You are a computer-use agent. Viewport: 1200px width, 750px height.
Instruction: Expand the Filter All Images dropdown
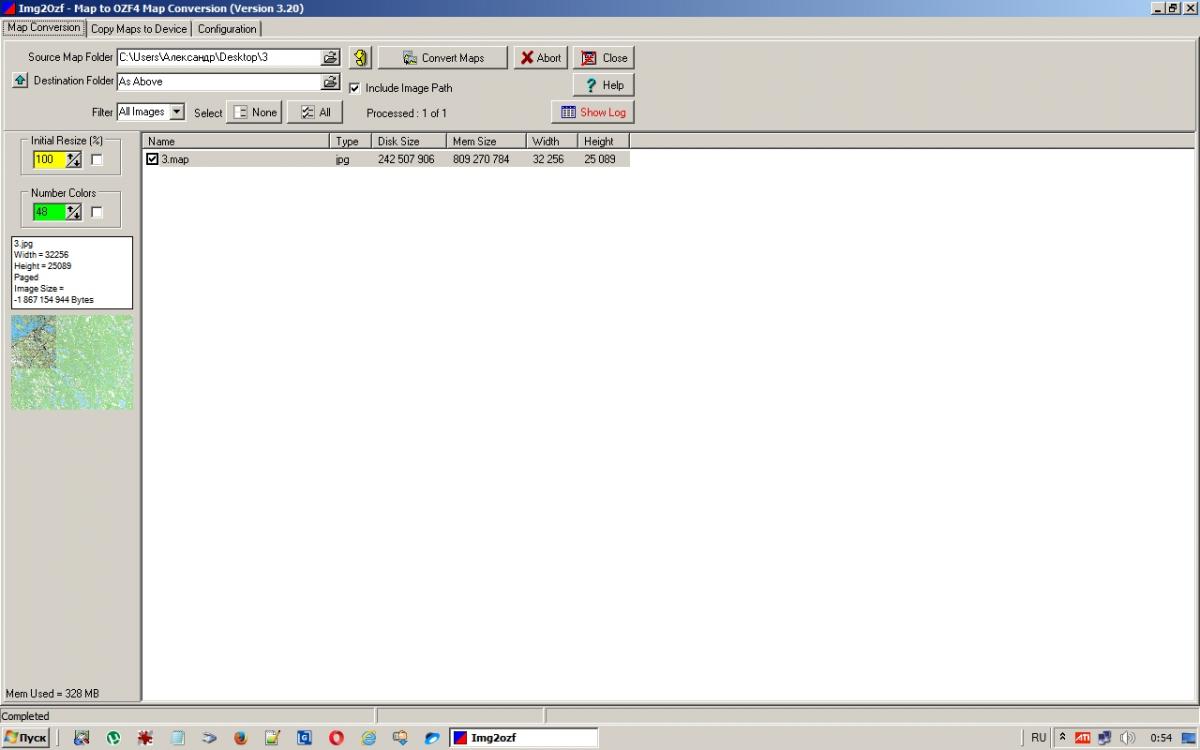click(176, 112)
